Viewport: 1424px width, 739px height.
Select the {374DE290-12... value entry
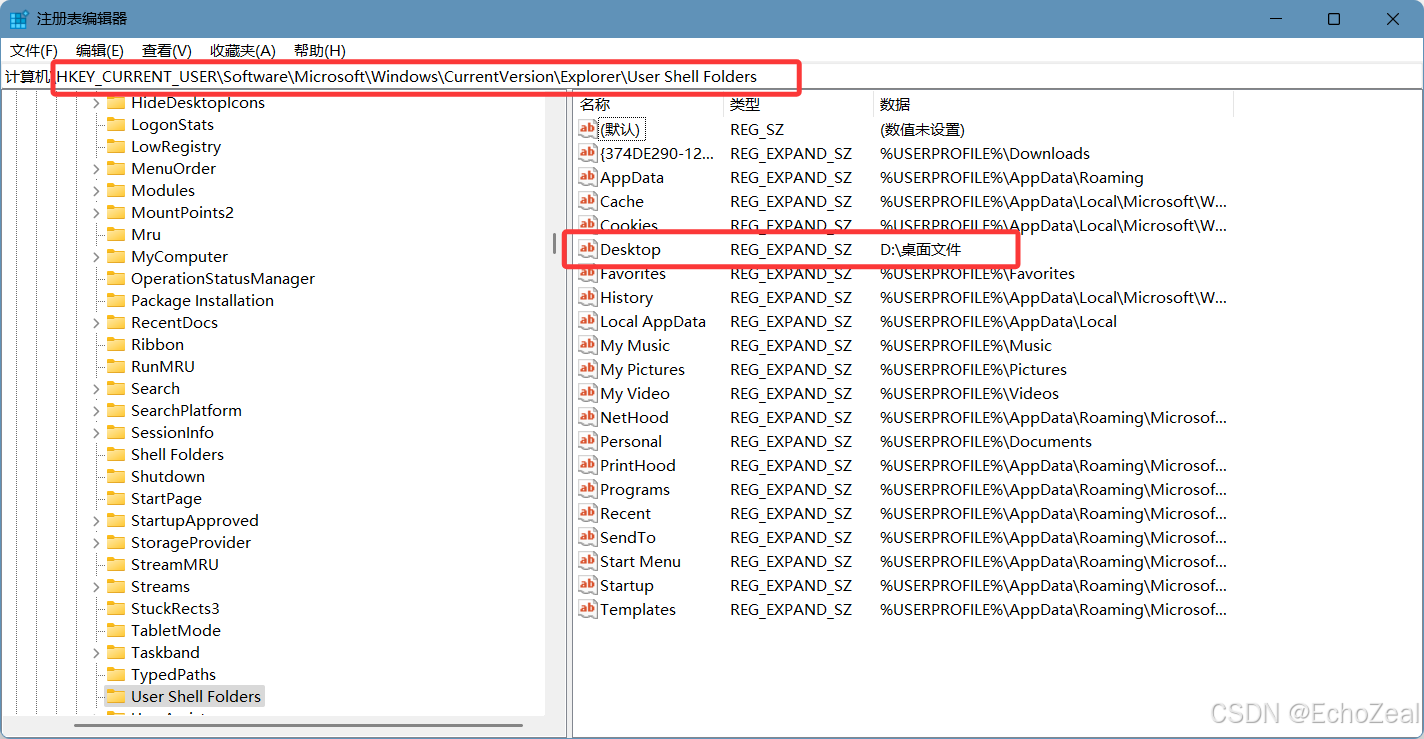(657, 153)
